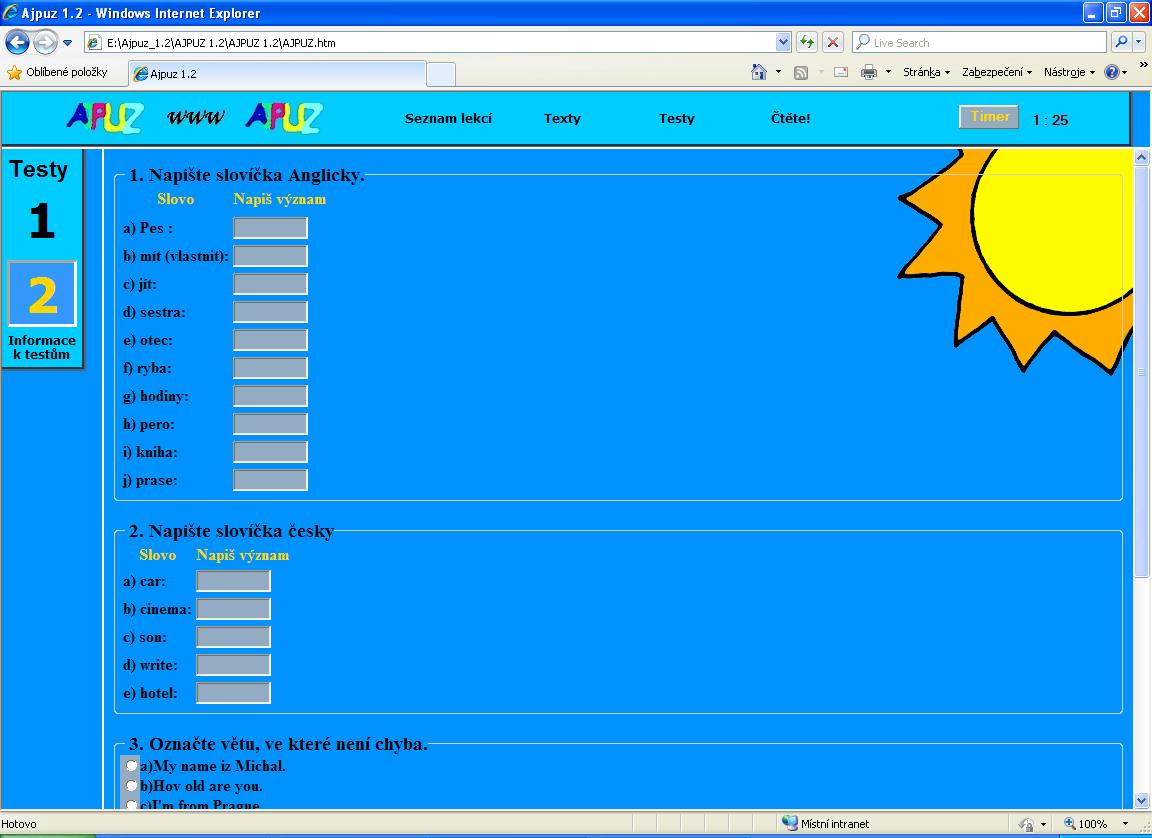Viewport: 1152px width, 838px height.
Task: Click the search magnifier button
Action: pyautogui.click(x=1120, y=43)
